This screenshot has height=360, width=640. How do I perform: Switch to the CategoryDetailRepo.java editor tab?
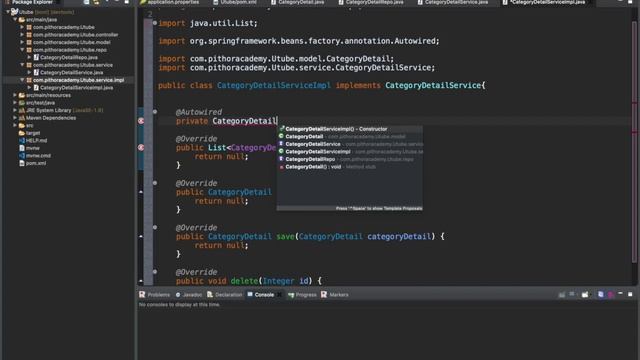pos(374,2)
